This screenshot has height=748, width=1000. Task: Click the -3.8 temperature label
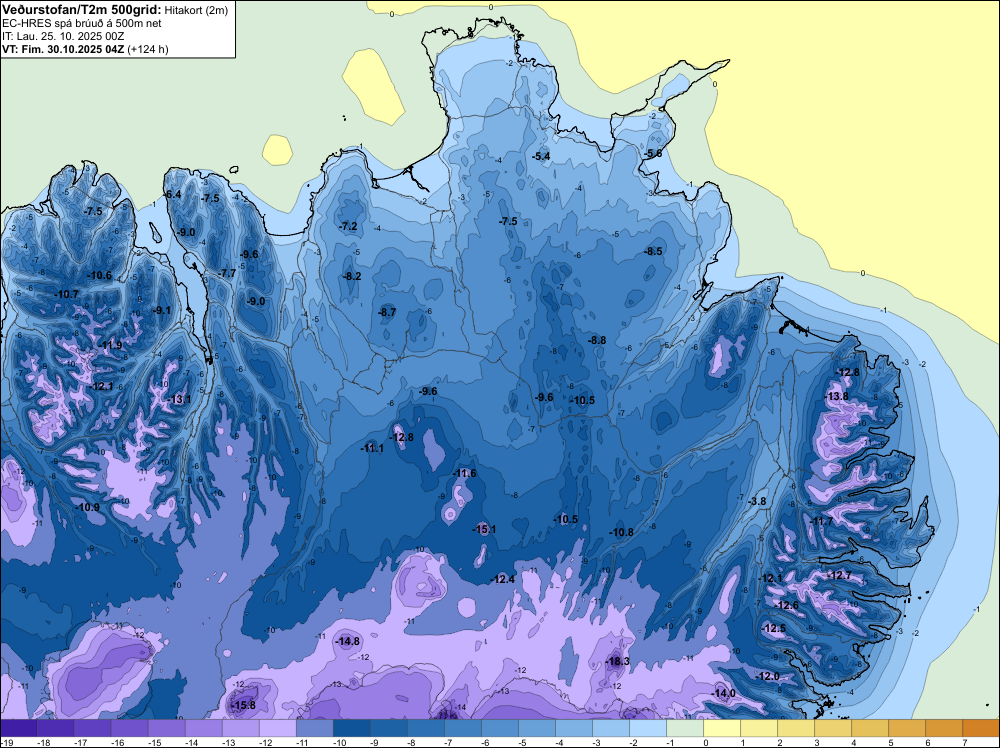click(757, 501)
